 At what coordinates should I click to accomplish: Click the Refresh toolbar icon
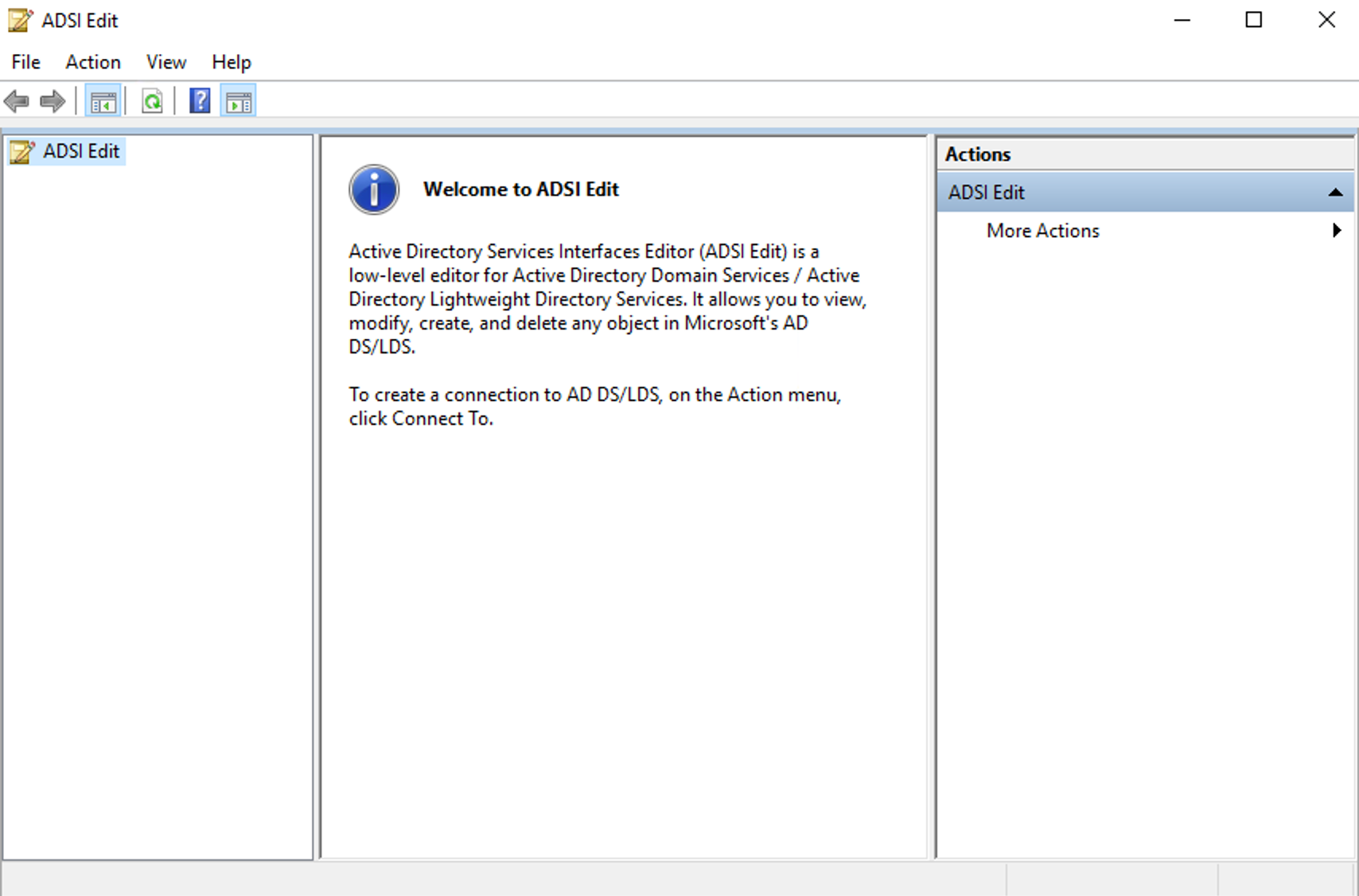tap(152, 101)
